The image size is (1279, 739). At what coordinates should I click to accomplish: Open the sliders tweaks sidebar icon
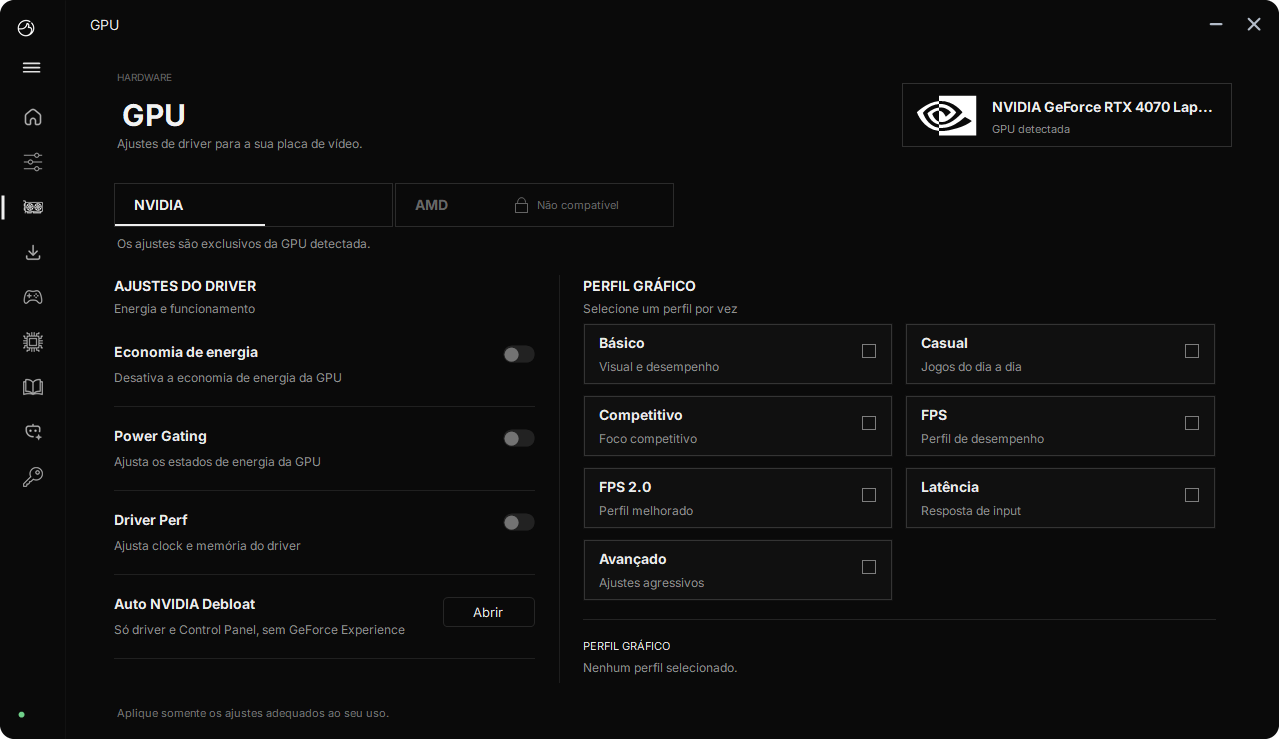[x=33, y=162]
